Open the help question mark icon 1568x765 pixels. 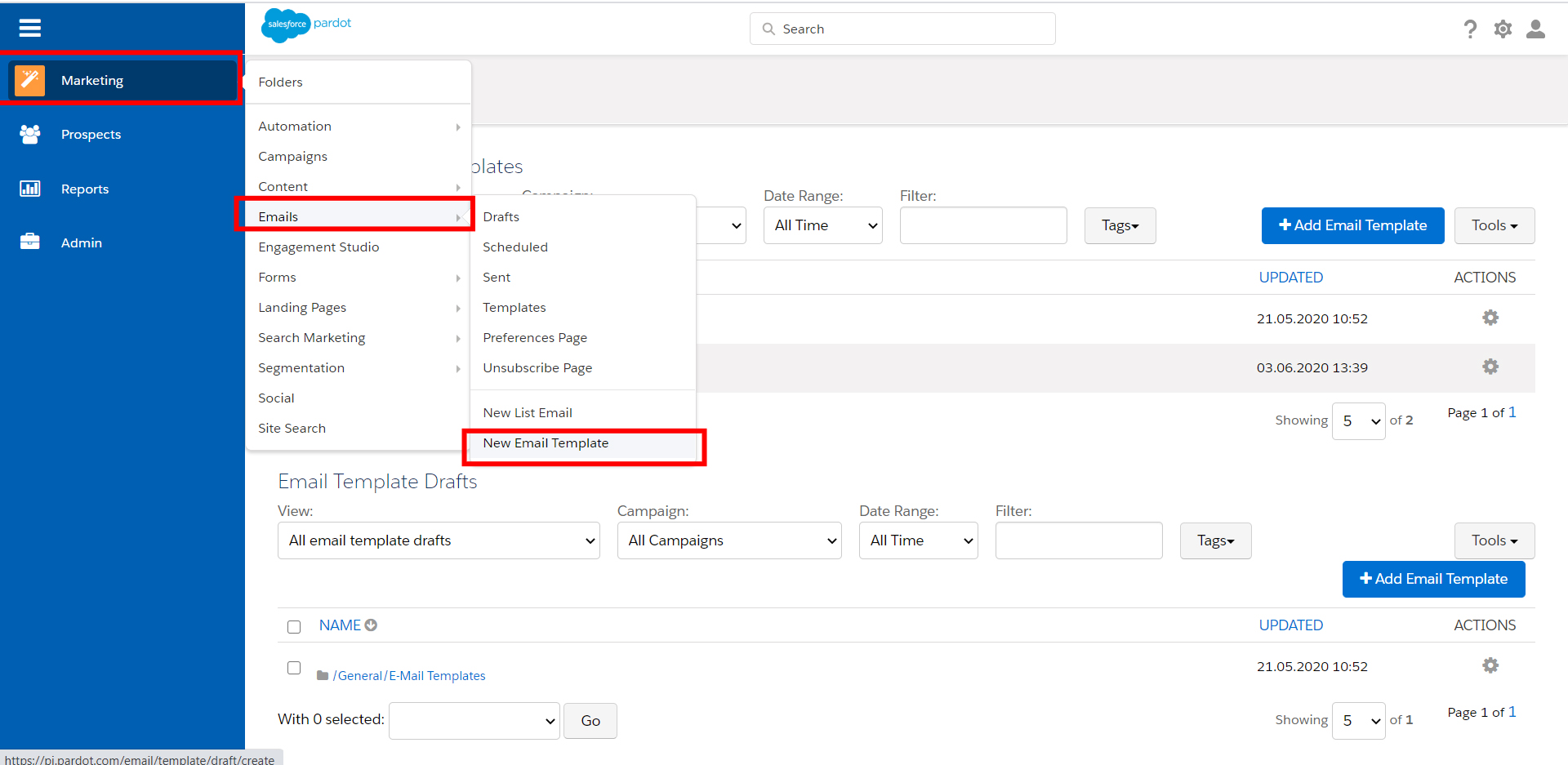[1470, 29]
